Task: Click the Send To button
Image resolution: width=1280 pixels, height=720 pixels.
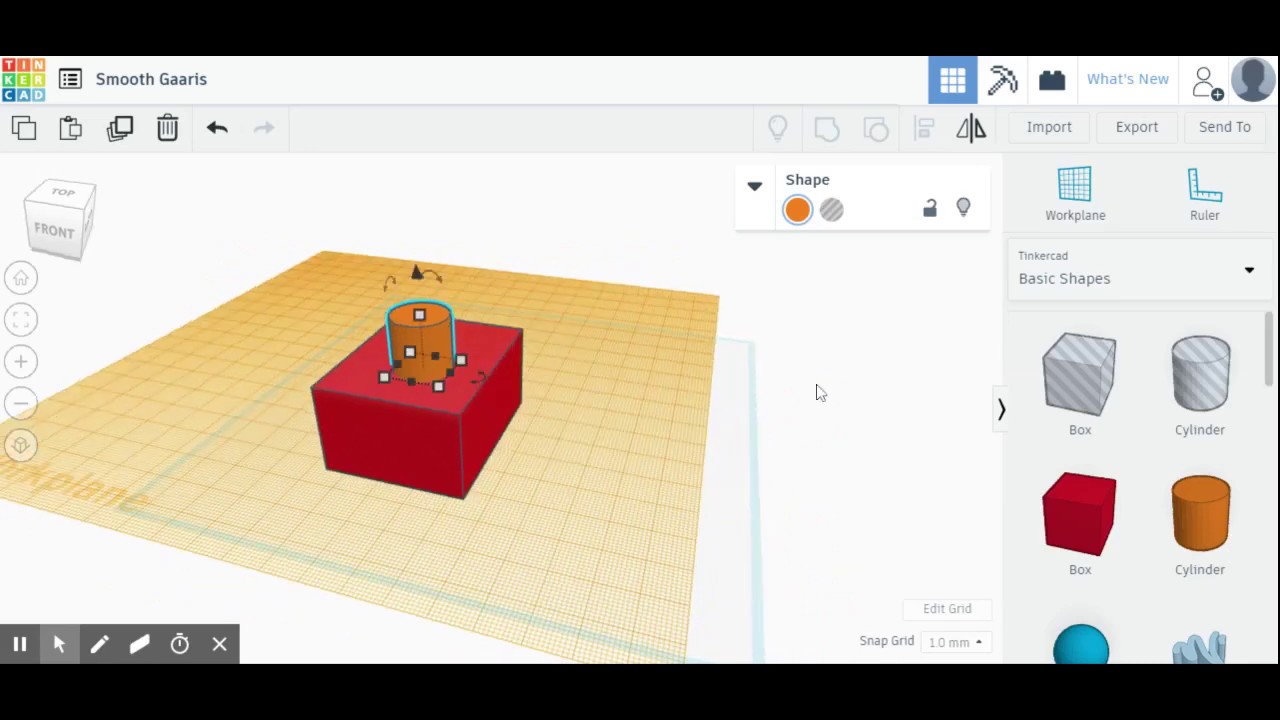Action: [x=1224, y=127]
